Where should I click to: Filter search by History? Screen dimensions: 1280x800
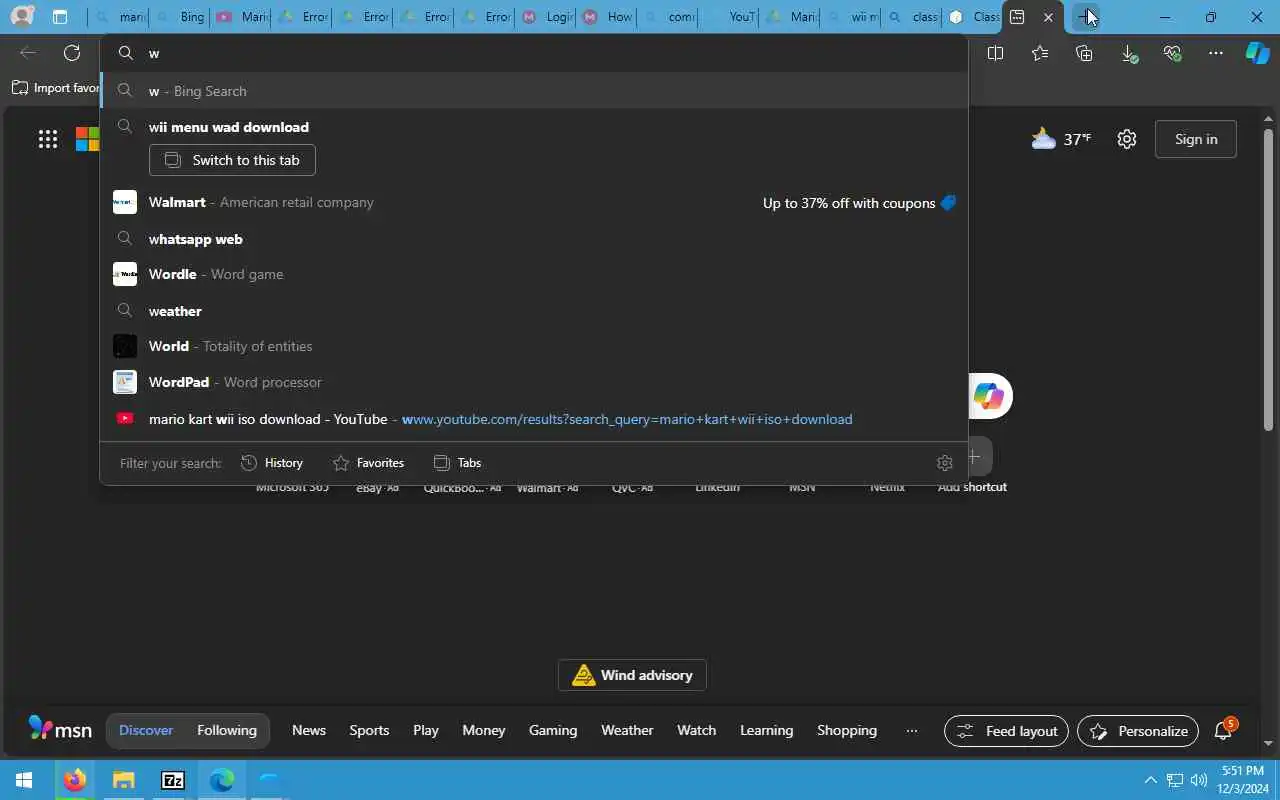click(272, 463)
